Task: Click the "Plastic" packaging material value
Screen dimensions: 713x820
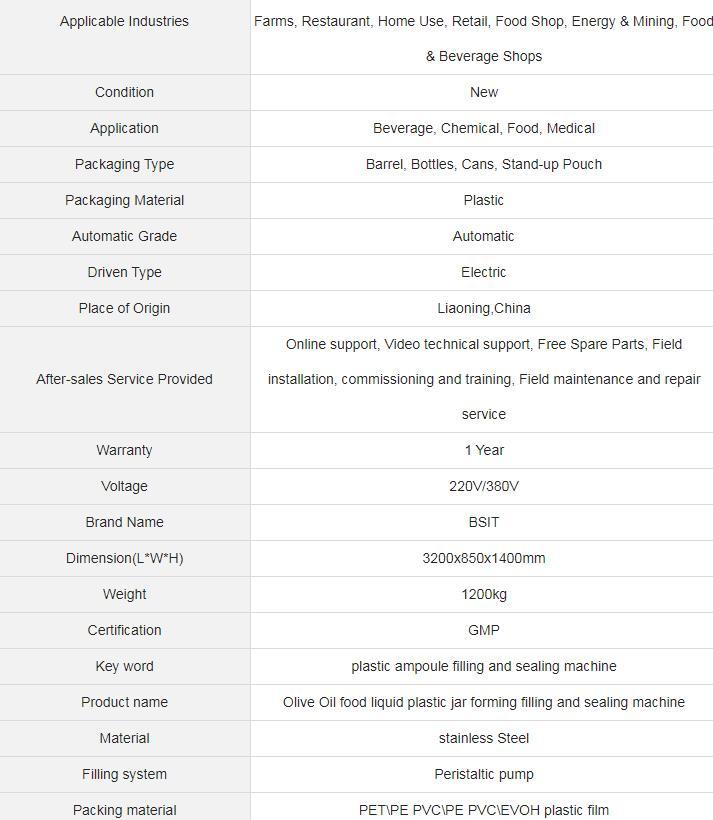Action: click(483, 200)
